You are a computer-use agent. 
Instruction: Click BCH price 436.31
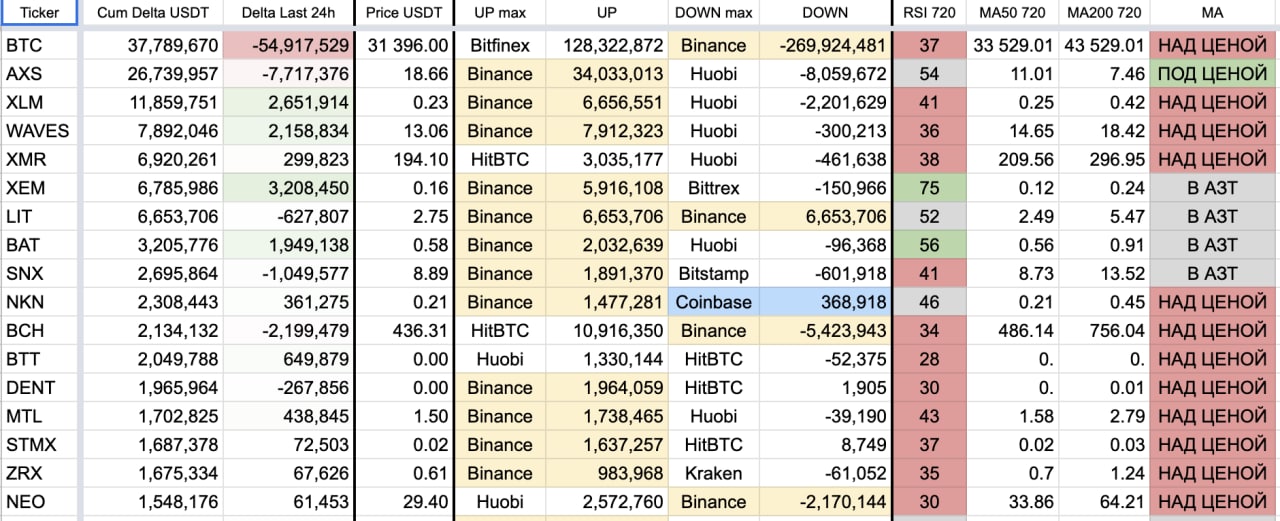pos(403,331)
